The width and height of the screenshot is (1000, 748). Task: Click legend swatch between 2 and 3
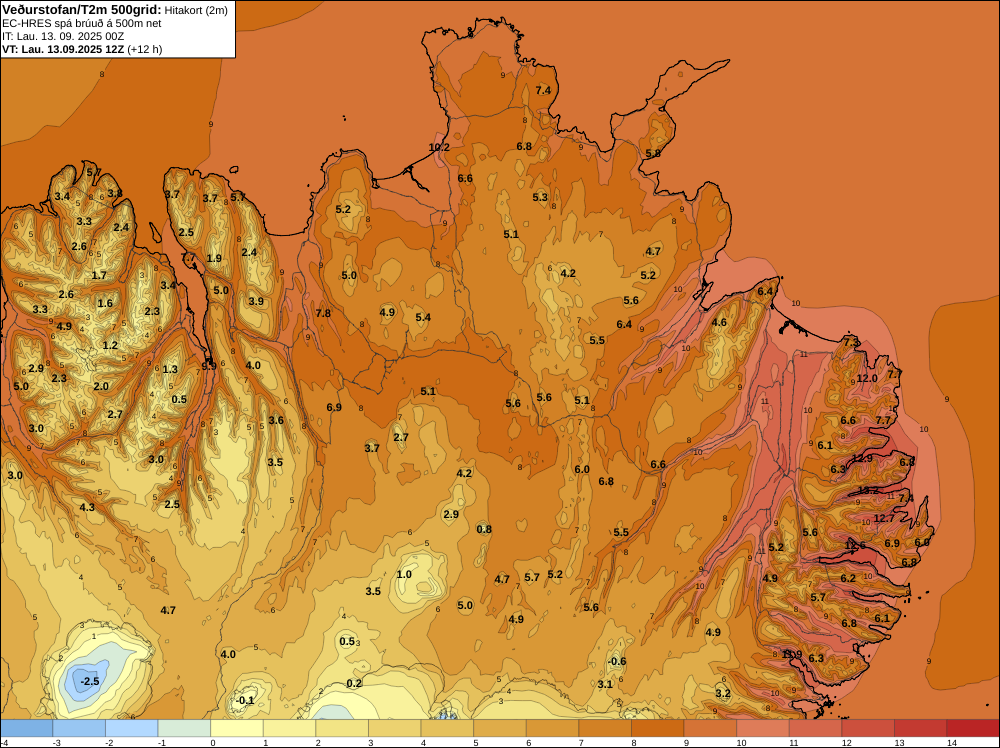[342, 728]
